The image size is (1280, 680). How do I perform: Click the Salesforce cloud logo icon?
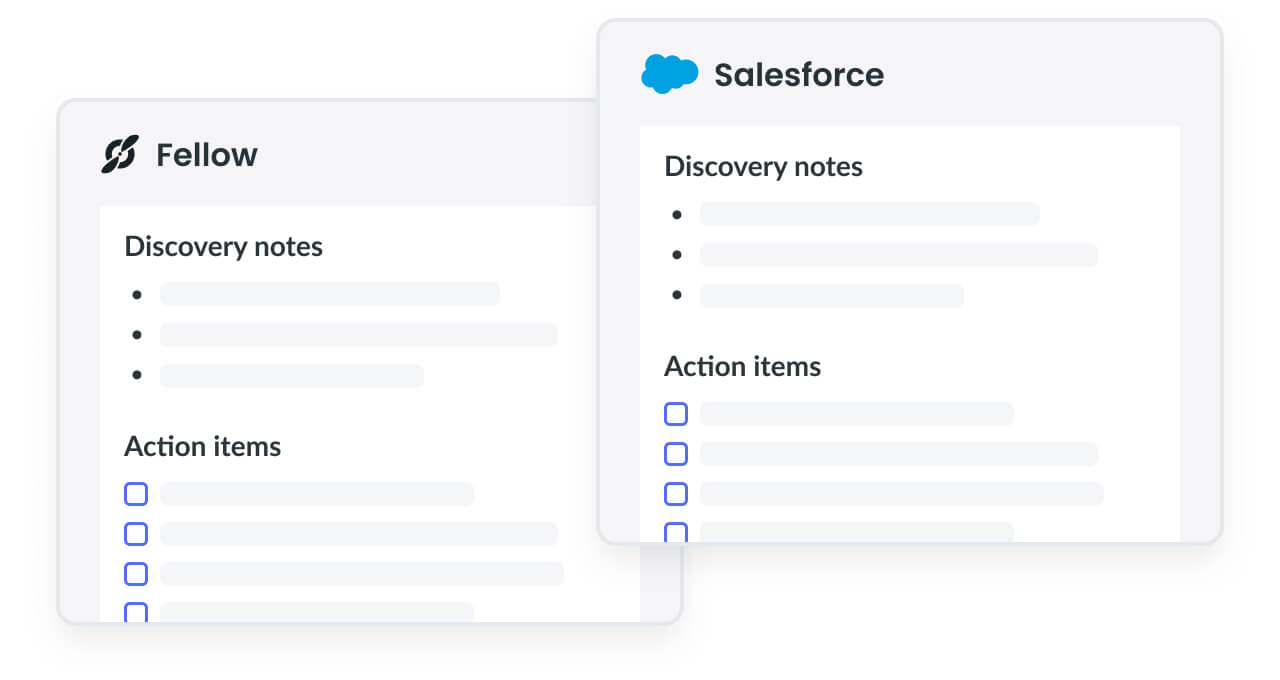[669, 75]
